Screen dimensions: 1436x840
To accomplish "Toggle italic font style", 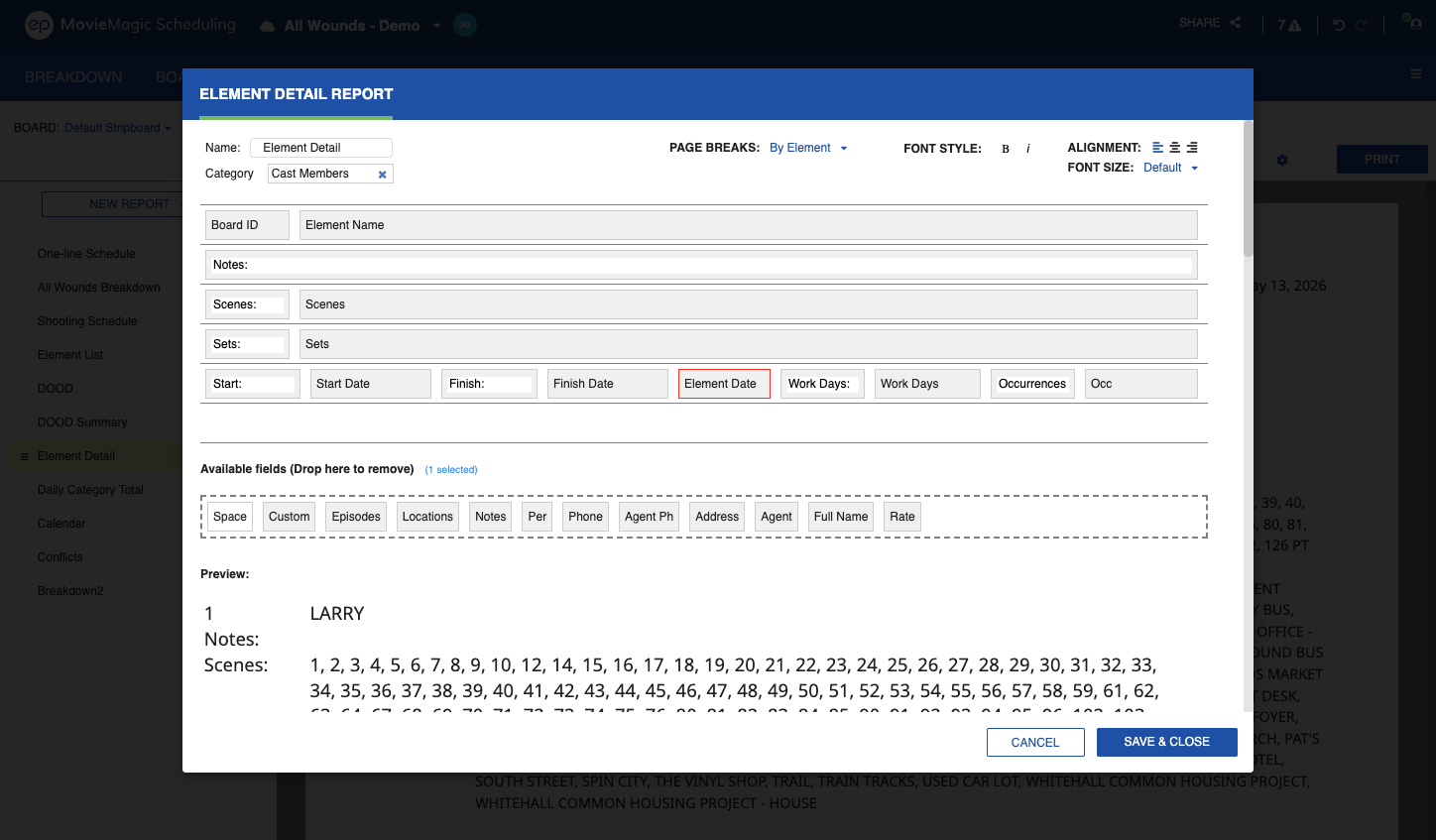I will click(1028, 149).
